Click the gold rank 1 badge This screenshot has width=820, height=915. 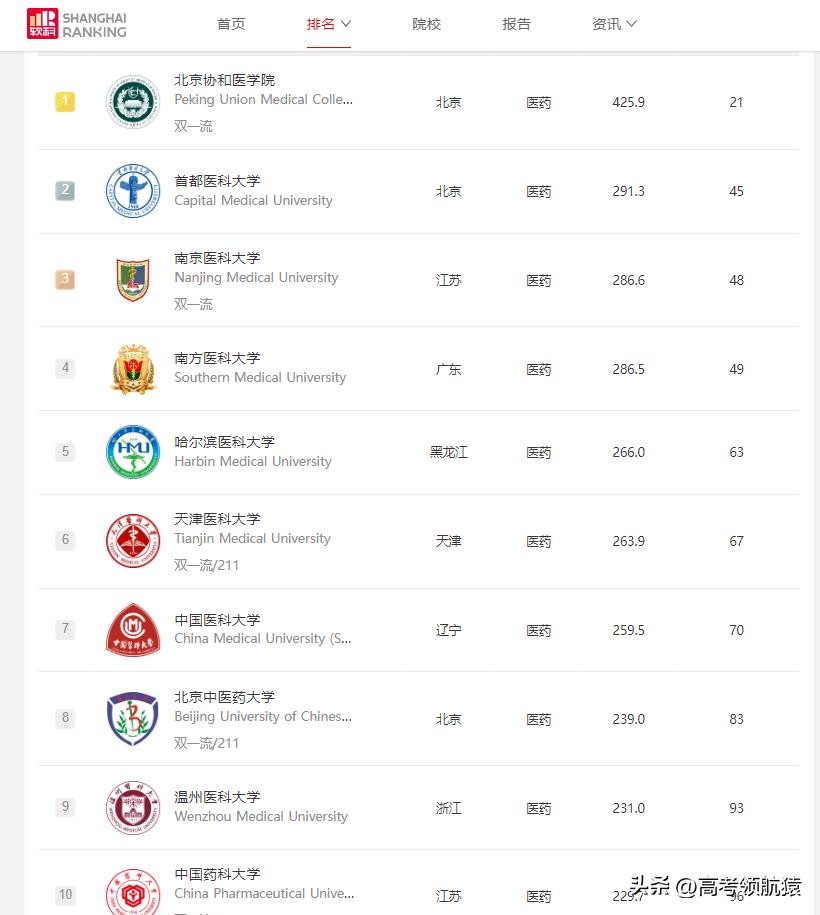pyautogui.click(x=65, y=101)
